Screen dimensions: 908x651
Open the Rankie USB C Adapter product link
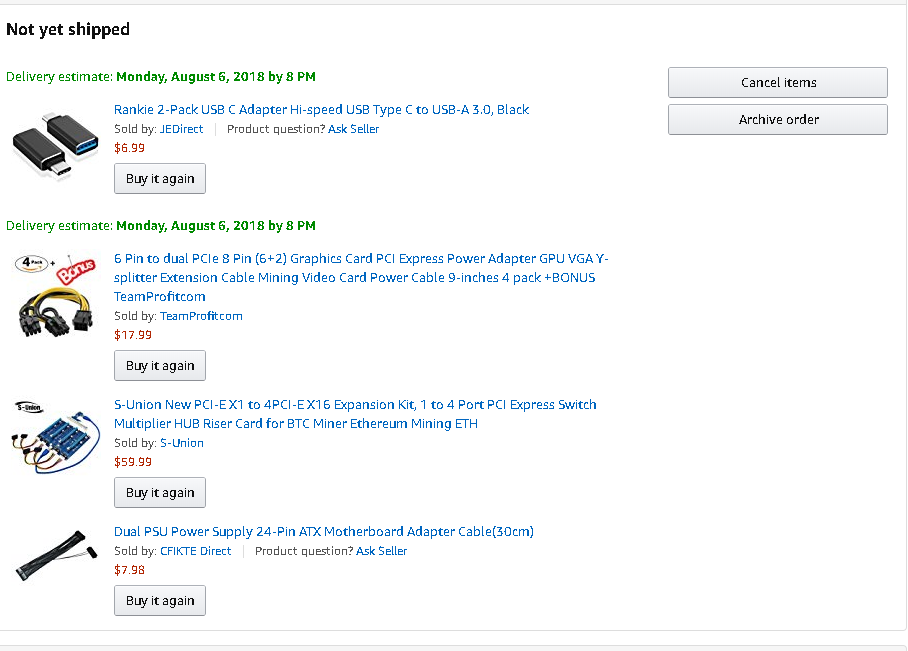321,110
